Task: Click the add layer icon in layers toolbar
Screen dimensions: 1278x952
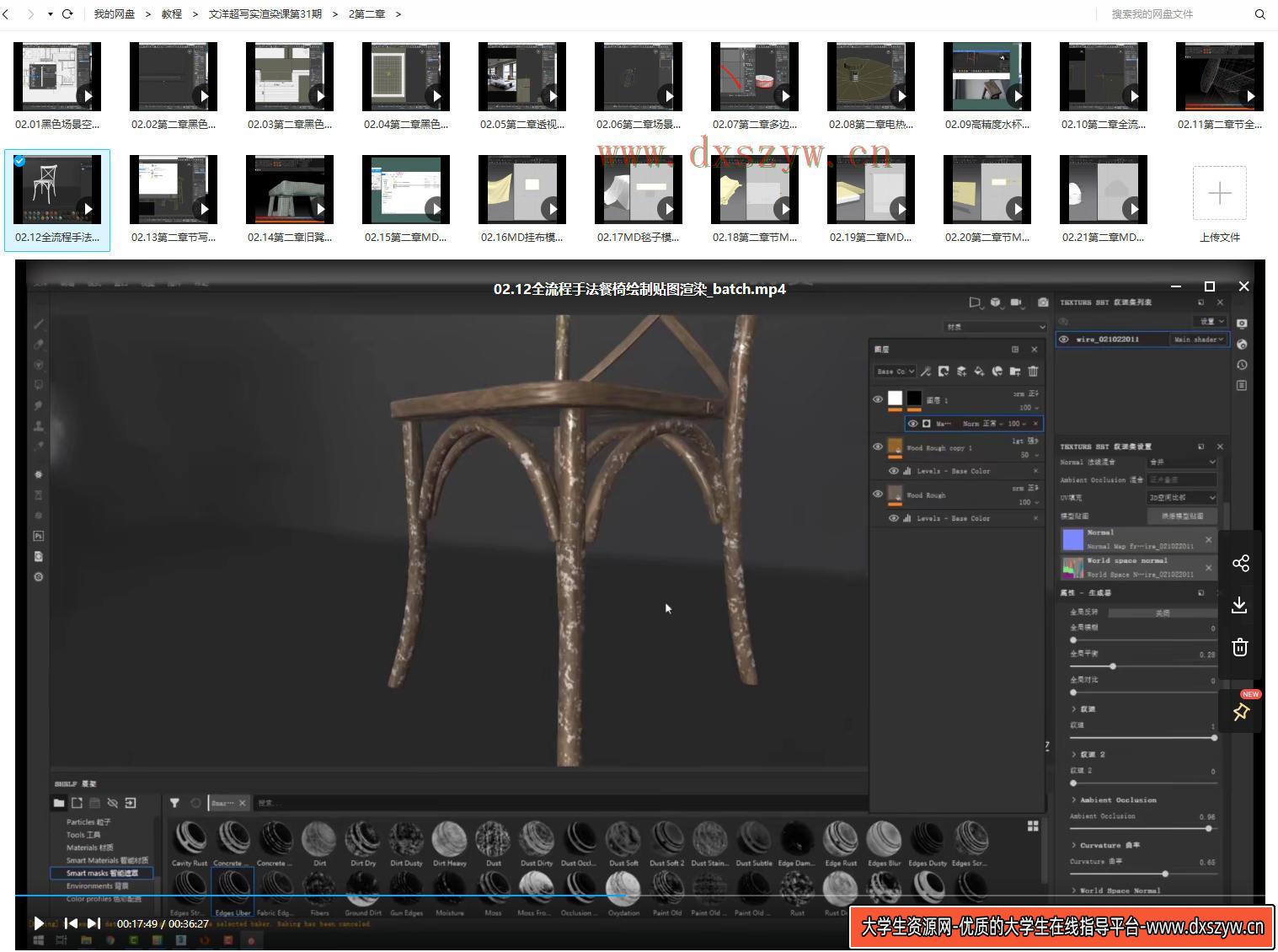Action: click(961, 372)
